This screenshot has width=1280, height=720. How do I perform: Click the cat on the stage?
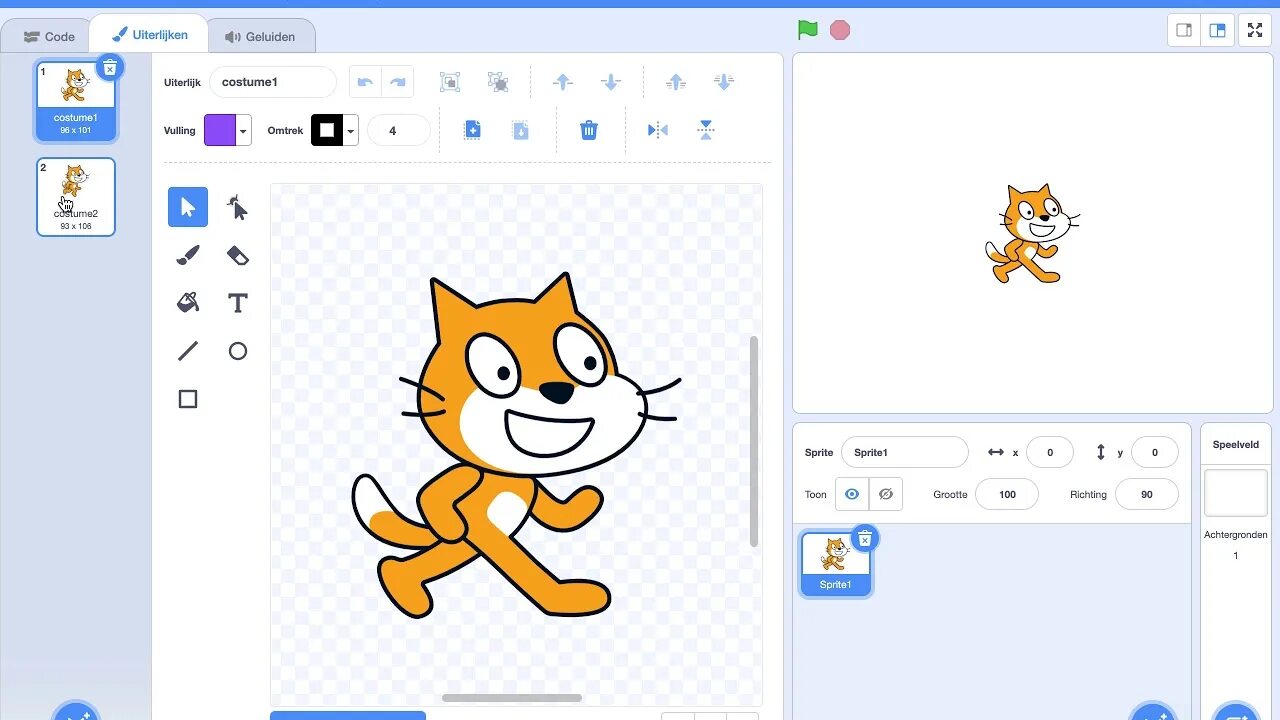coord(1031,234)
